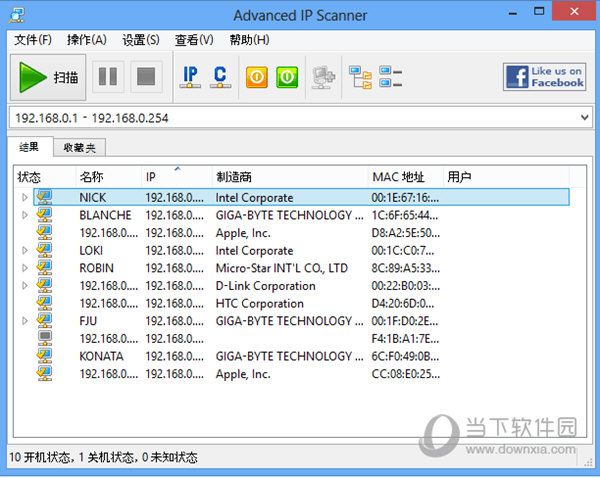Screen dimensions: 600x478
Task: Switch to the 结果 tab
Action: coord(29,147)
